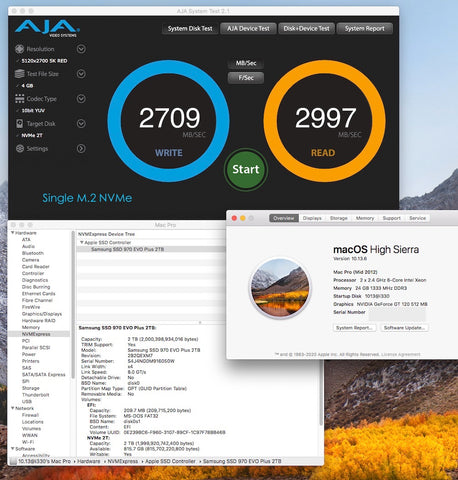Screen dimensions: 458x480
Task: Select PCI in hardware sidebar
Action: click(26, 341)
